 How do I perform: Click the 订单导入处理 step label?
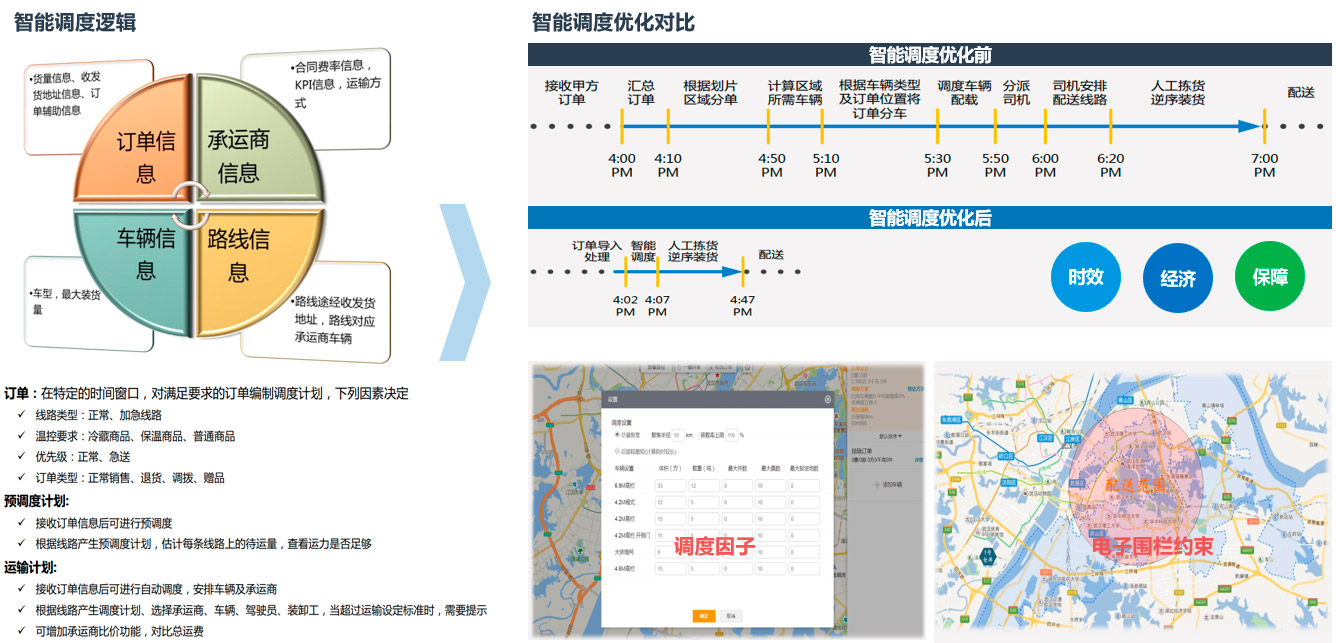click(x=597, y=251)
